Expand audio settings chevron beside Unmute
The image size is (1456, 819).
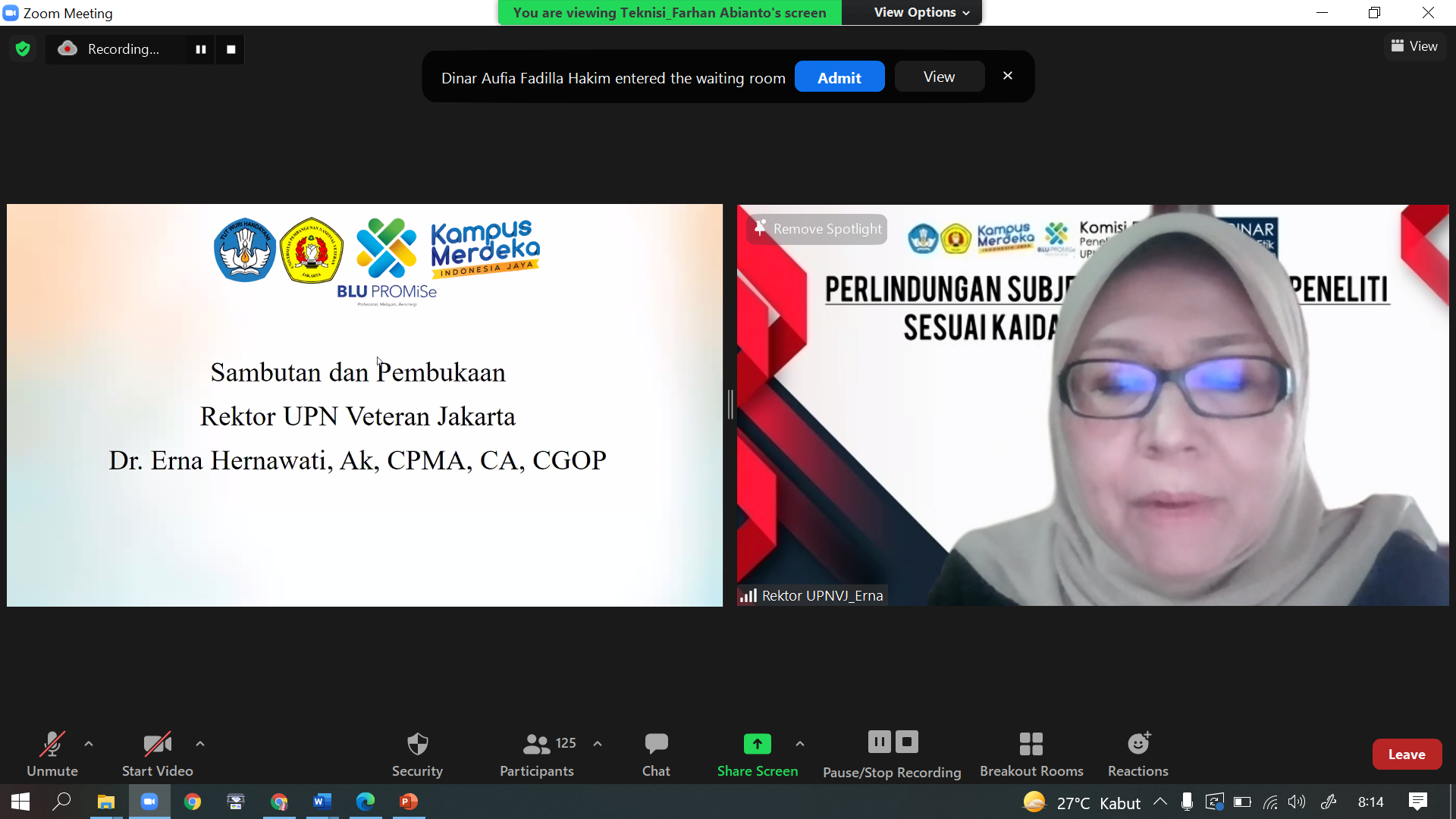click(89, 743)
